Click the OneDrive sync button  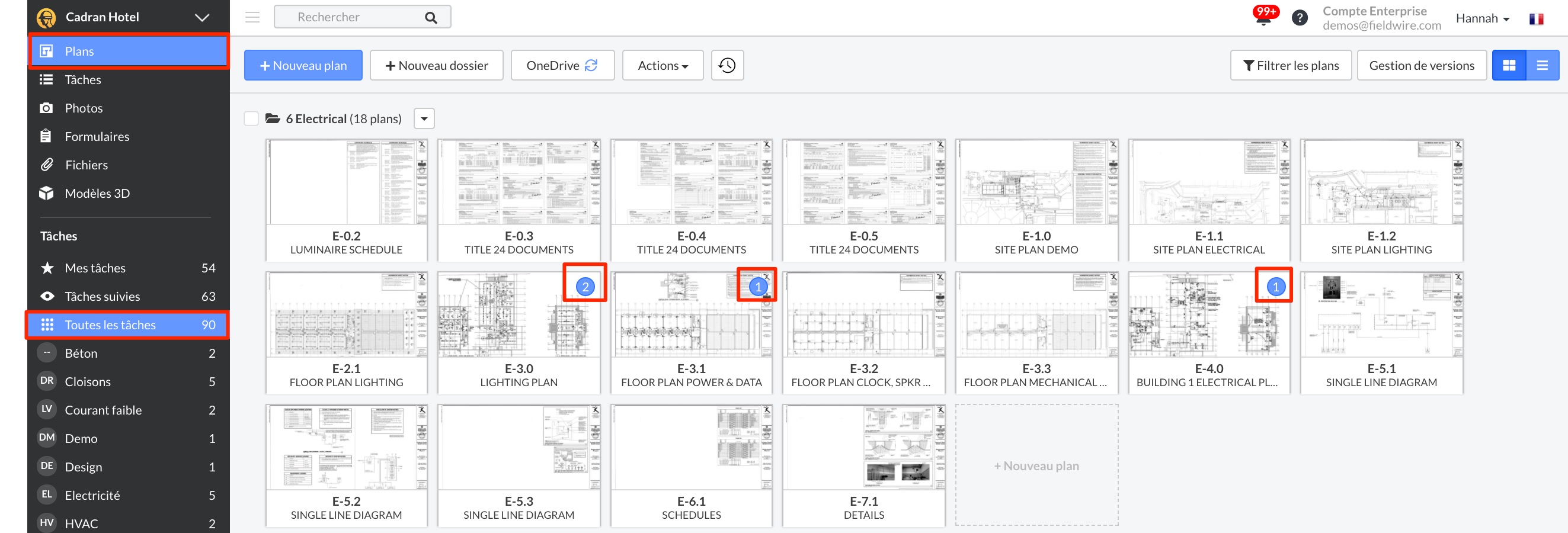[x=562, y=65]
